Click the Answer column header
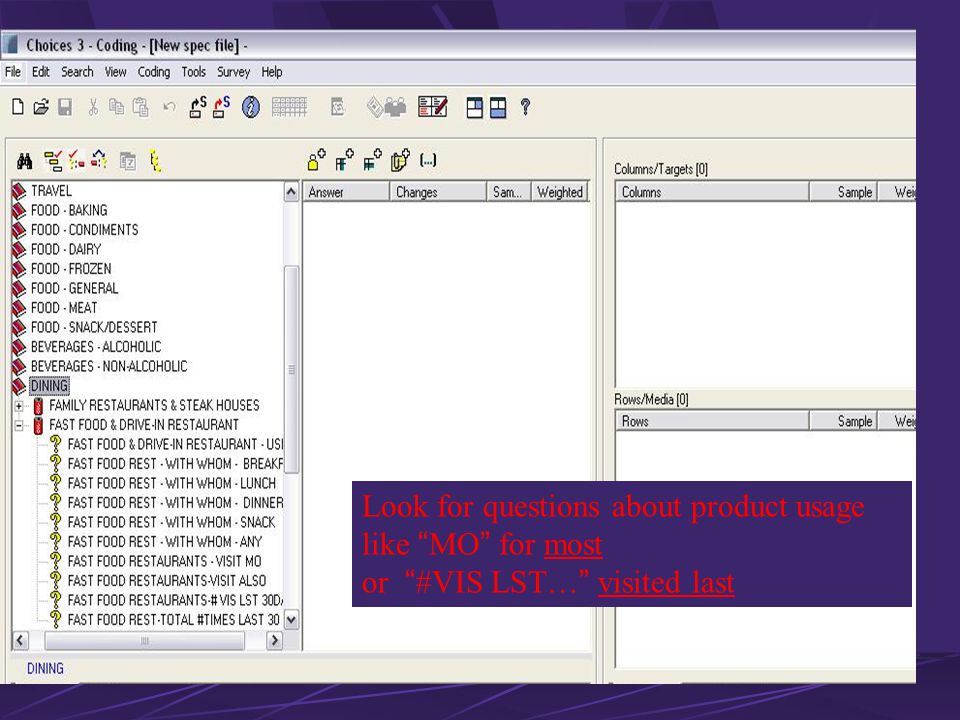The image size is (960, 720). pyautogui.click(x=347, y=192)
